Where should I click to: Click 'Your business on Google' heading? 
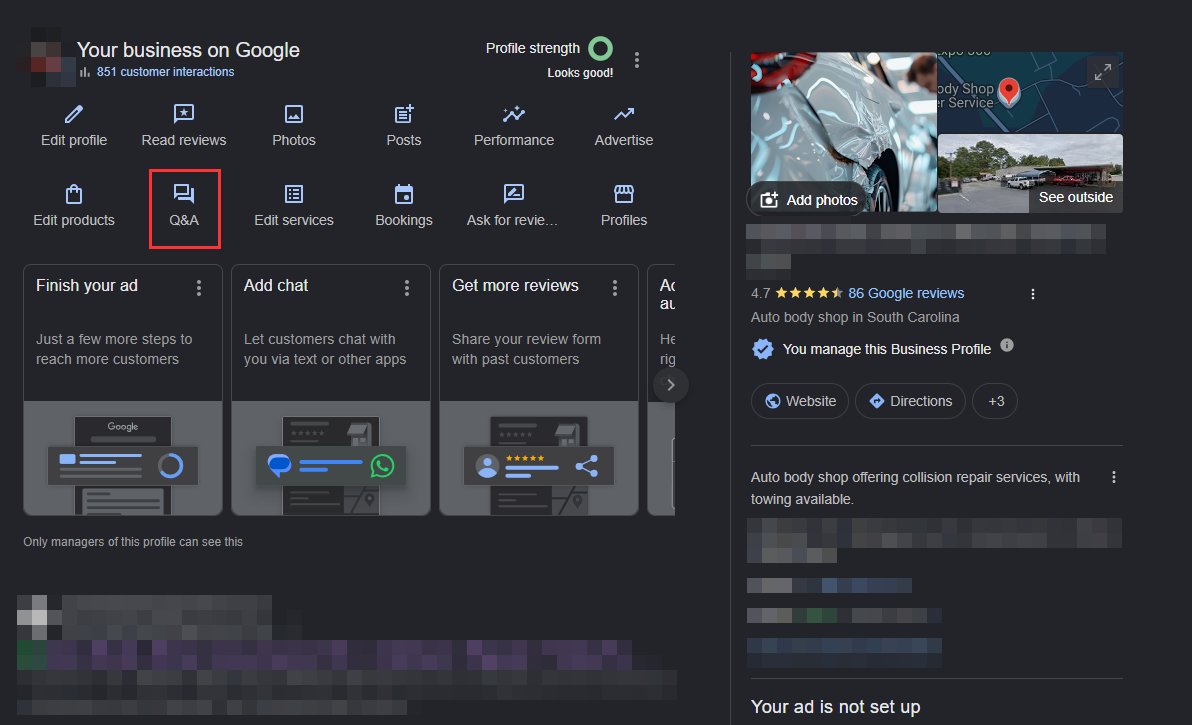(188, 50)
